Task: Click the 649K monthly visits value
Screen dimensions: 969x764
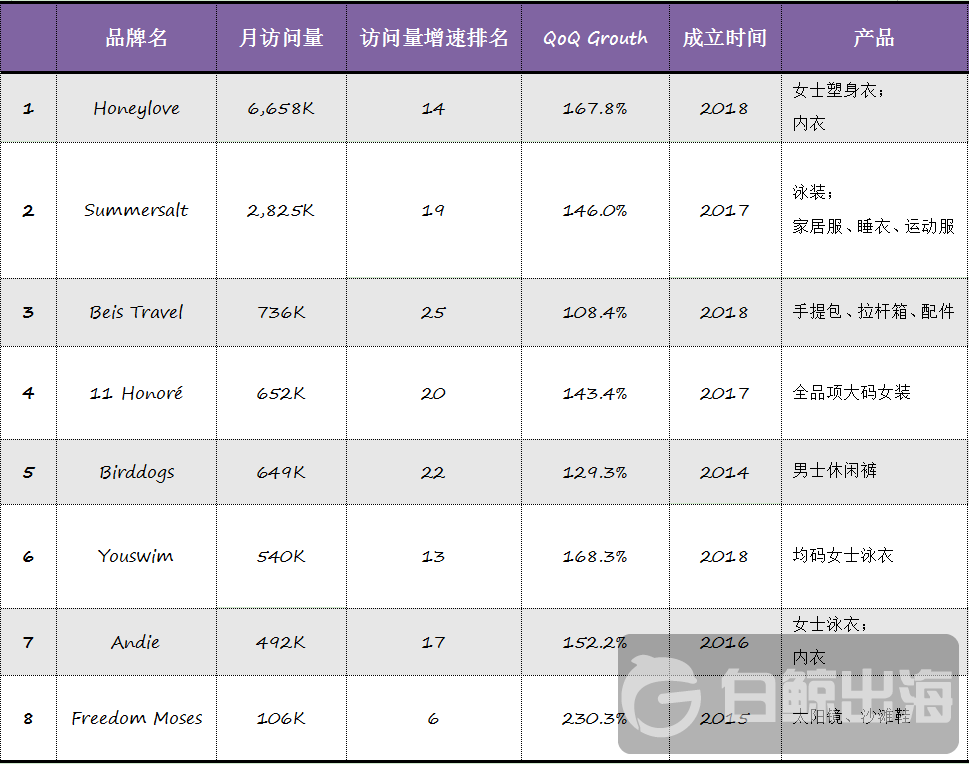Action: pos(281,472)
